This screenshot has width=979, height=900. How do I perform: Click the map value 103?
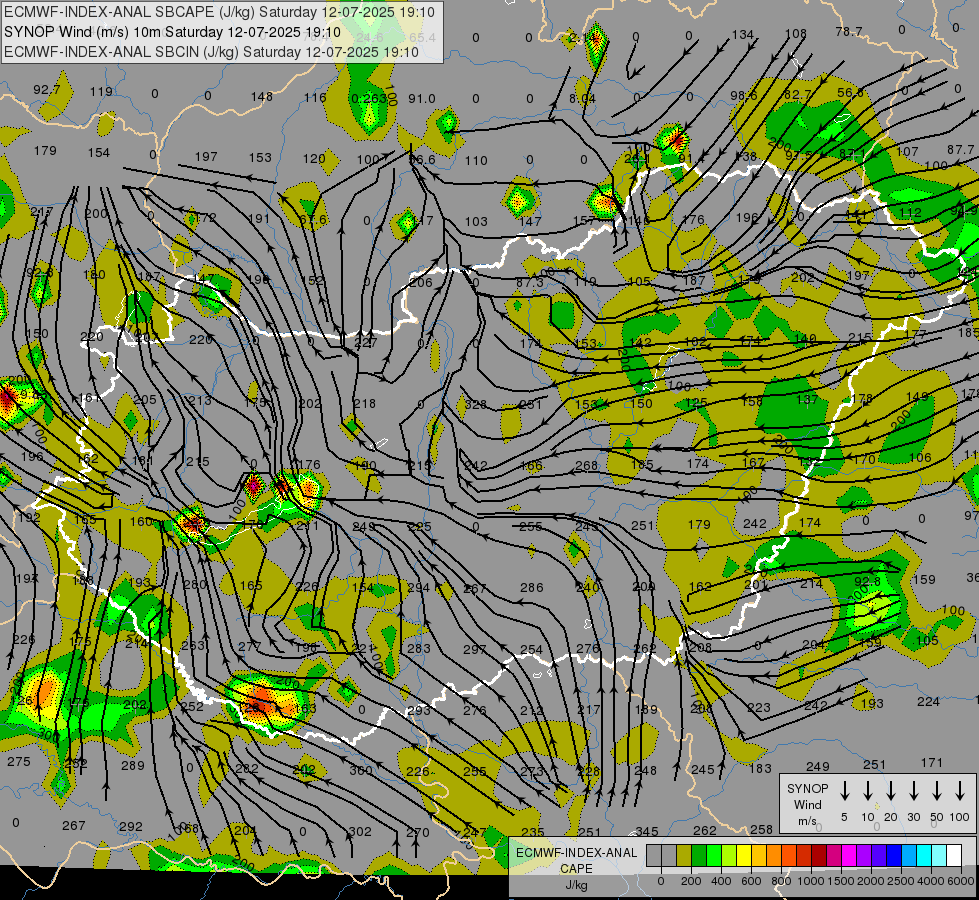[476, 221]
